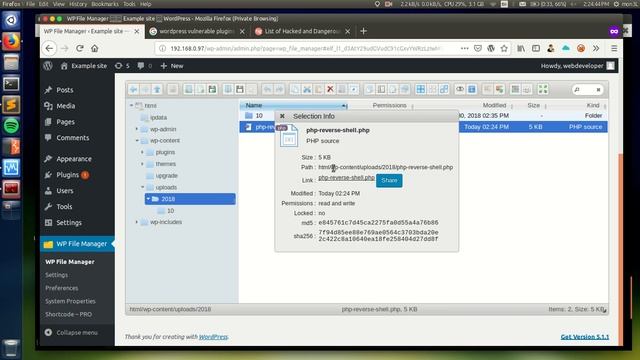Invert file selection via toolbar icon

pyautogui.click(x=444, y=89)
